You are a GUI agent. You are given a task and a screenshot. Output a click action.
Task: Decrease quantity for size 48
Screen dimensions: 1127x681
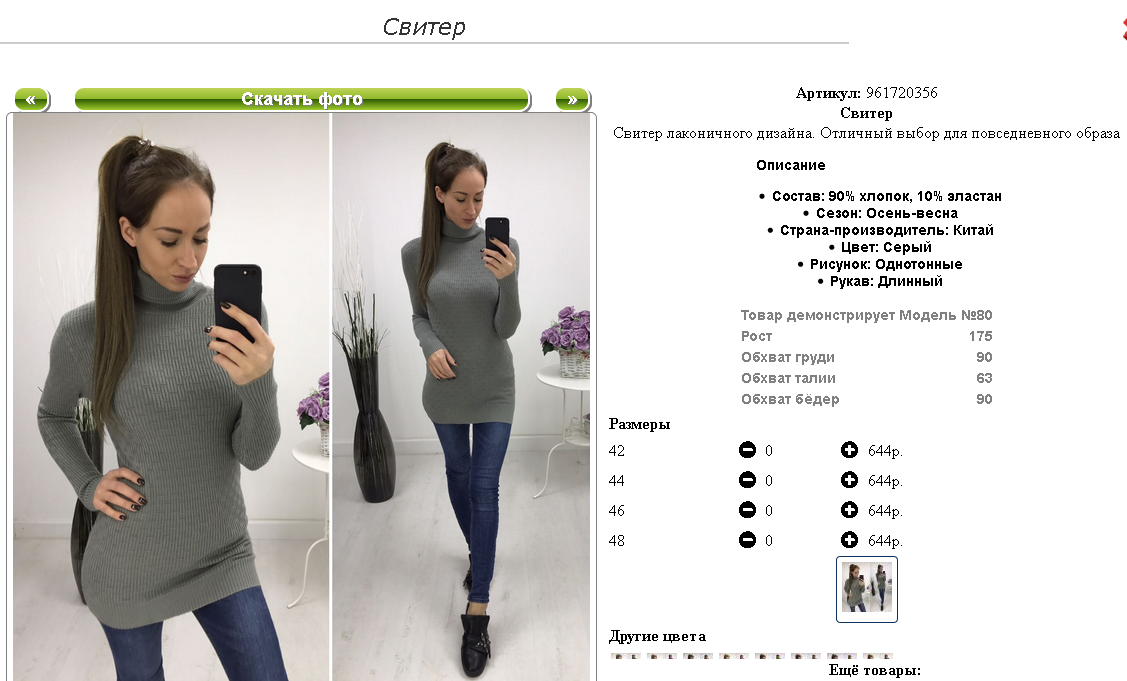tap(748, 540)
